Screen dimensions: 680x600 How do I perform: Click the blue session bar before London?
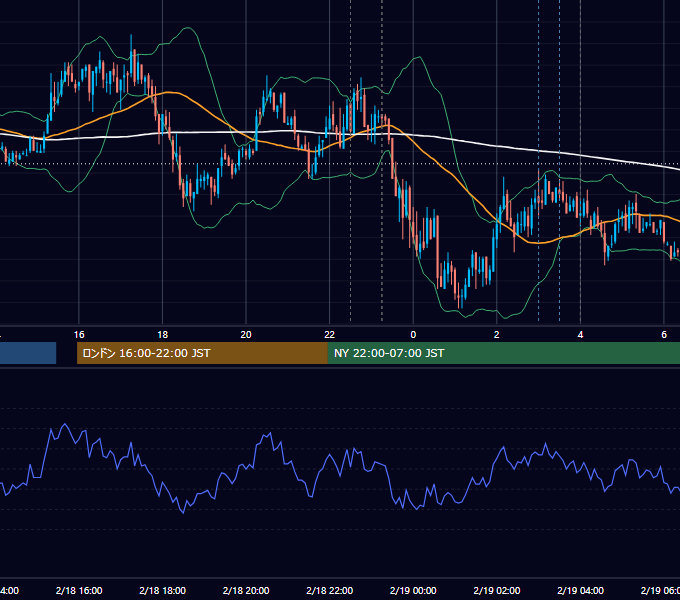(28, 353)
